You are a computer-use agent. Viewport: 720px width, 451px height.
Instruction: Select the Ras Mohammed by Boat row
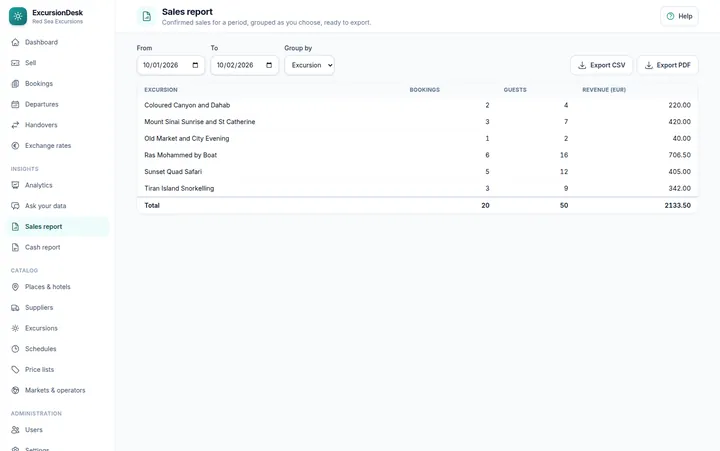pyautogui.click(x=417, y=155)
